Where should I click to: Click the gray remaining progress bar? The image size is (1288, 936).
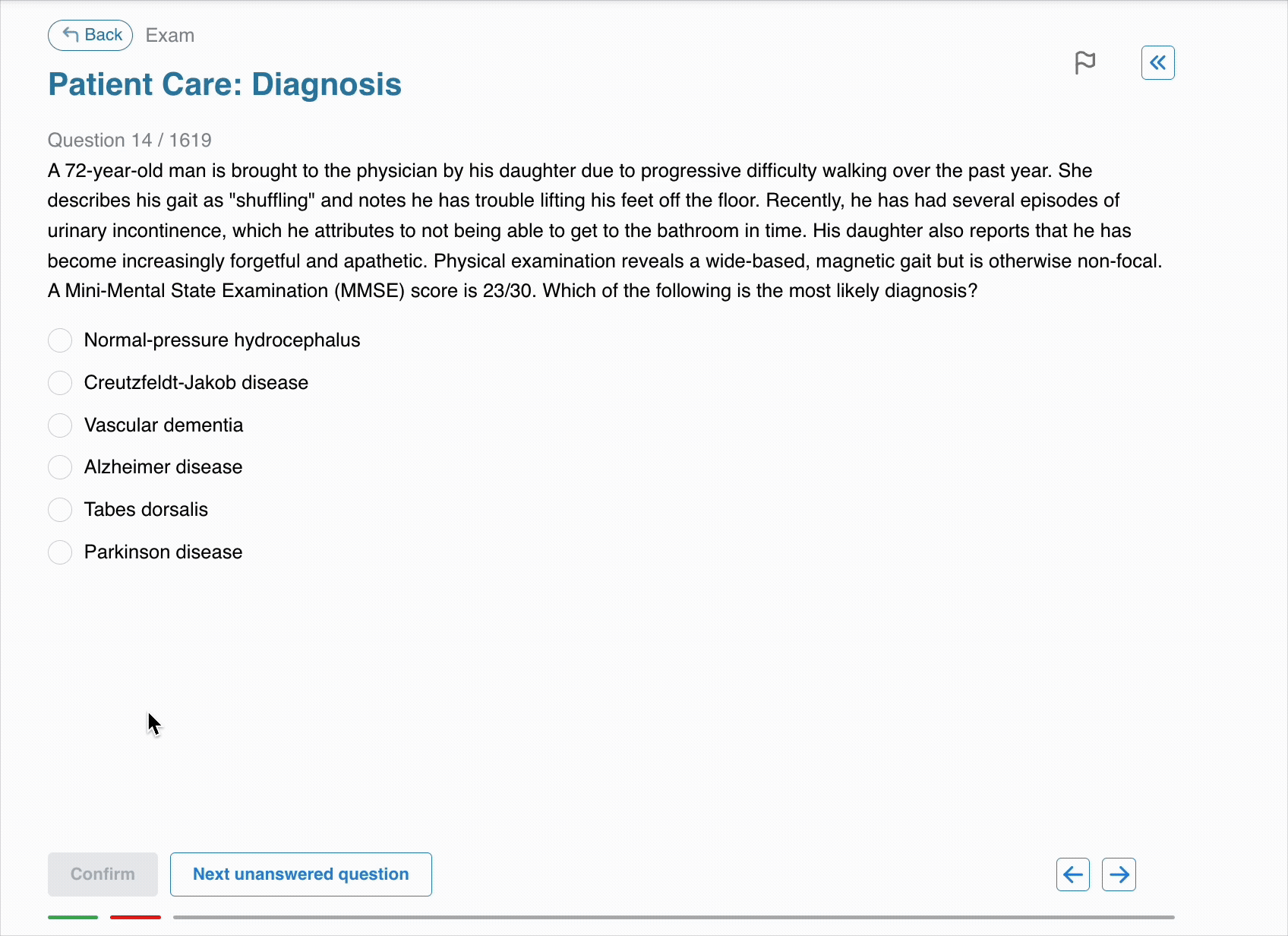673,917
